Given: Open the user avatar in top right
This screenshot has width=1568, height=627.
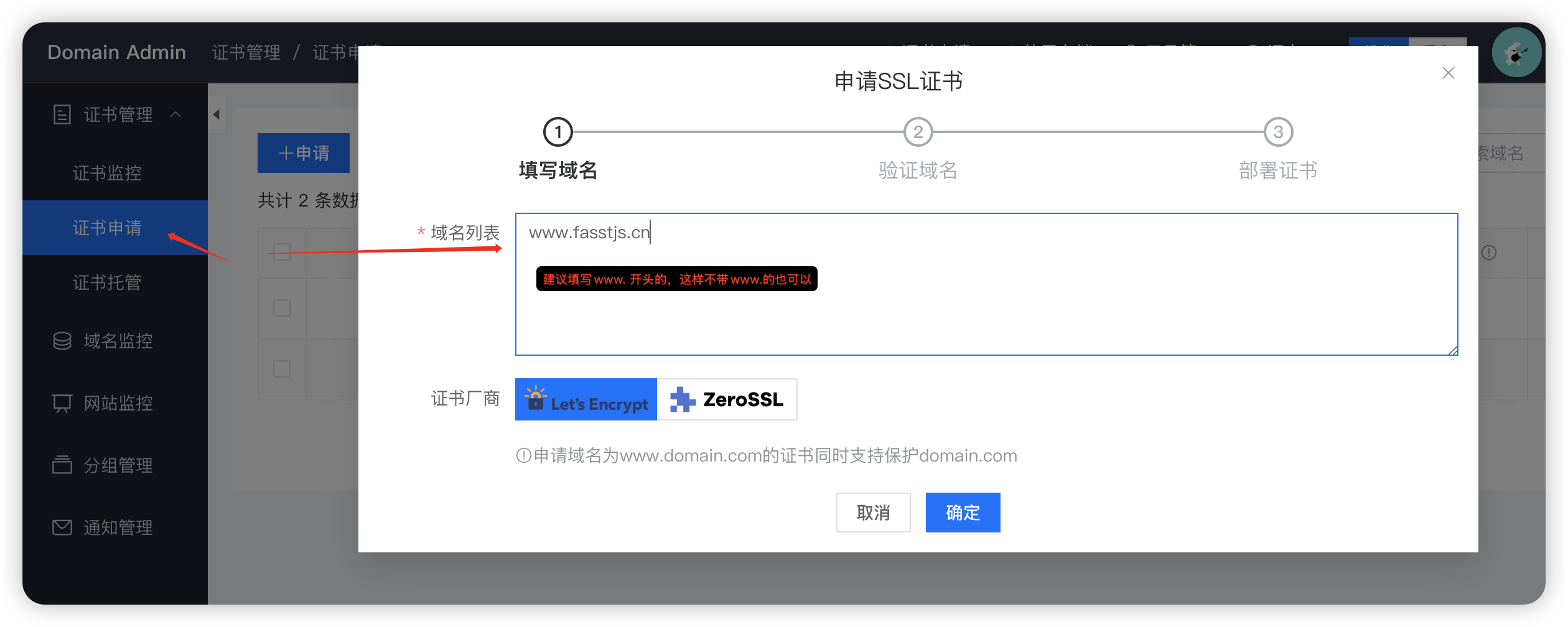Looking at the screenshot, I should [1516, 53].
